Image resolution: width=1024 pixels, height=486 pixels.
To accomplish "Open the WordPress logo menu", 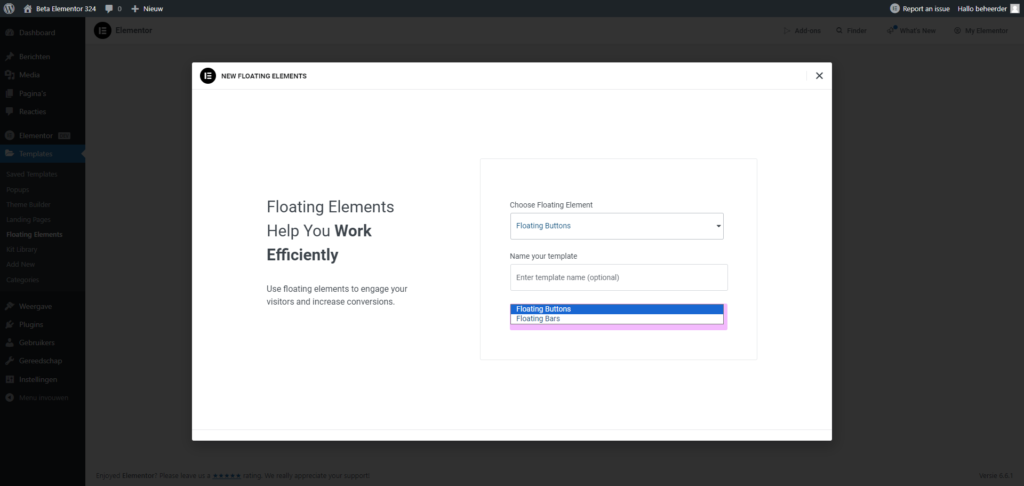I will 10,8.
